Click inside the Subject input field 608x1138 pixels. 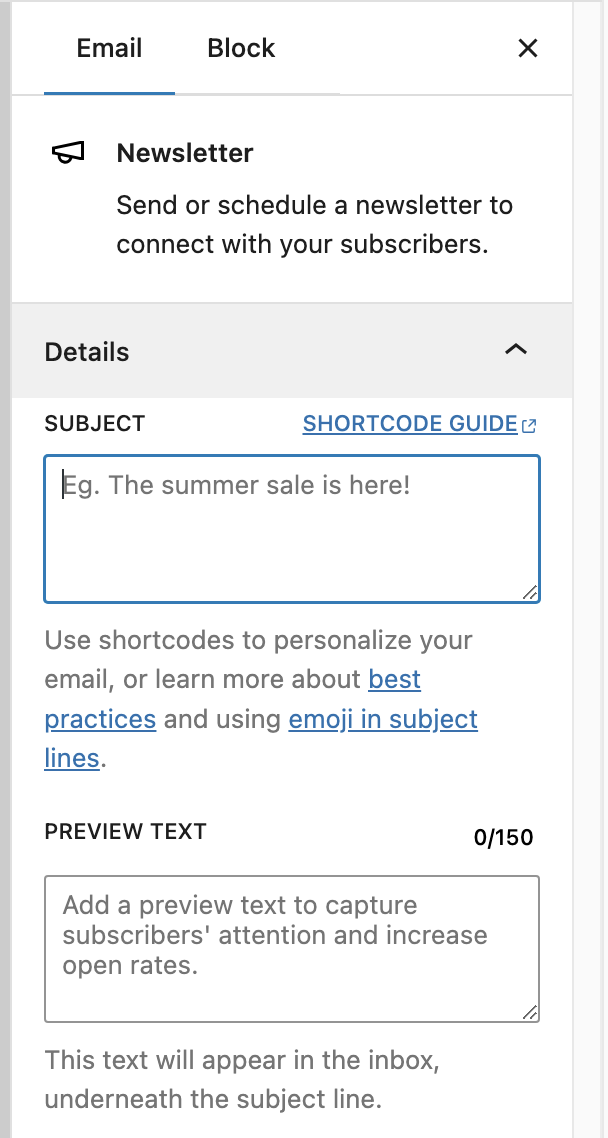pos(292,528)
